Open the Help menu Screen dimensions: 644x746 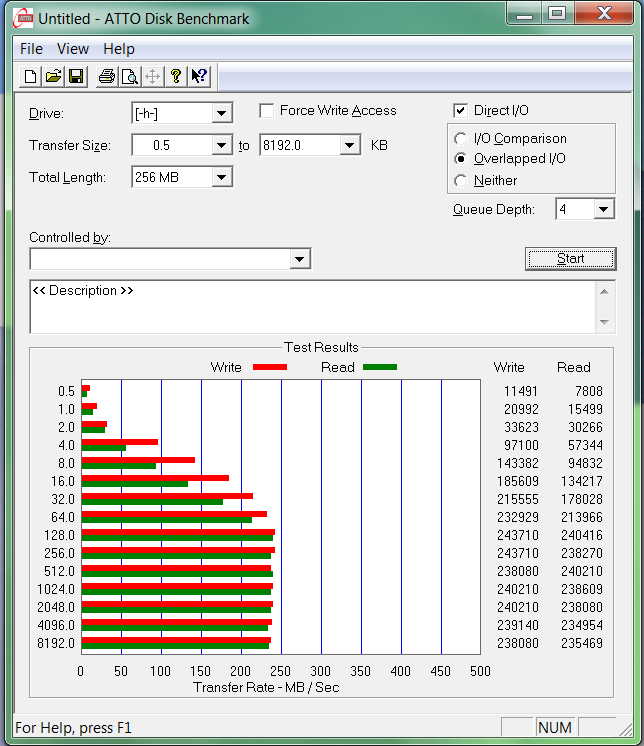coord(119,49)
